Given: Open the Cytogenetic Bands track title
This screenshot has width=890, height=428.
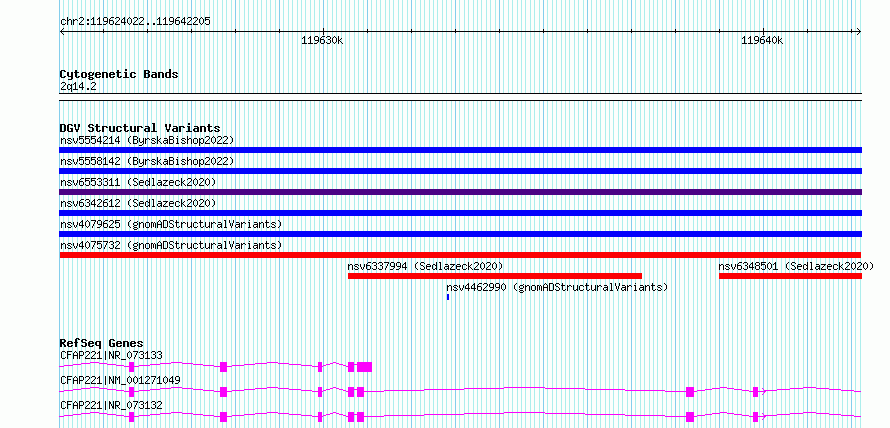Looking at the screenshot, I should [x=119, y=74].
